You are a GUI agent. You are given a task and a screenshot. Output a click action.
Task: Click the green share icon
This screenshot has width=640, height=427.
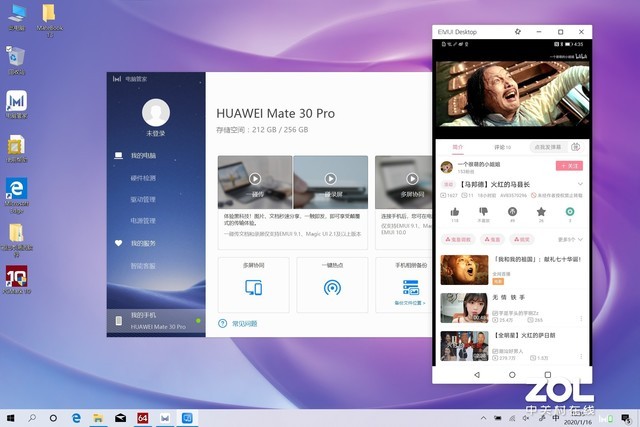[x=570, y=211]
